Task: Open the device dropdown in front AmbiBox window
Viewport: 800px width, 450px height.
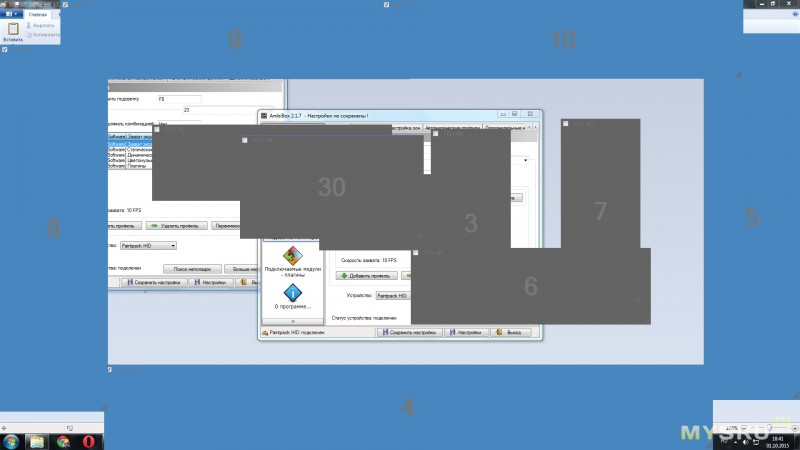Action: tap(393, 295)
